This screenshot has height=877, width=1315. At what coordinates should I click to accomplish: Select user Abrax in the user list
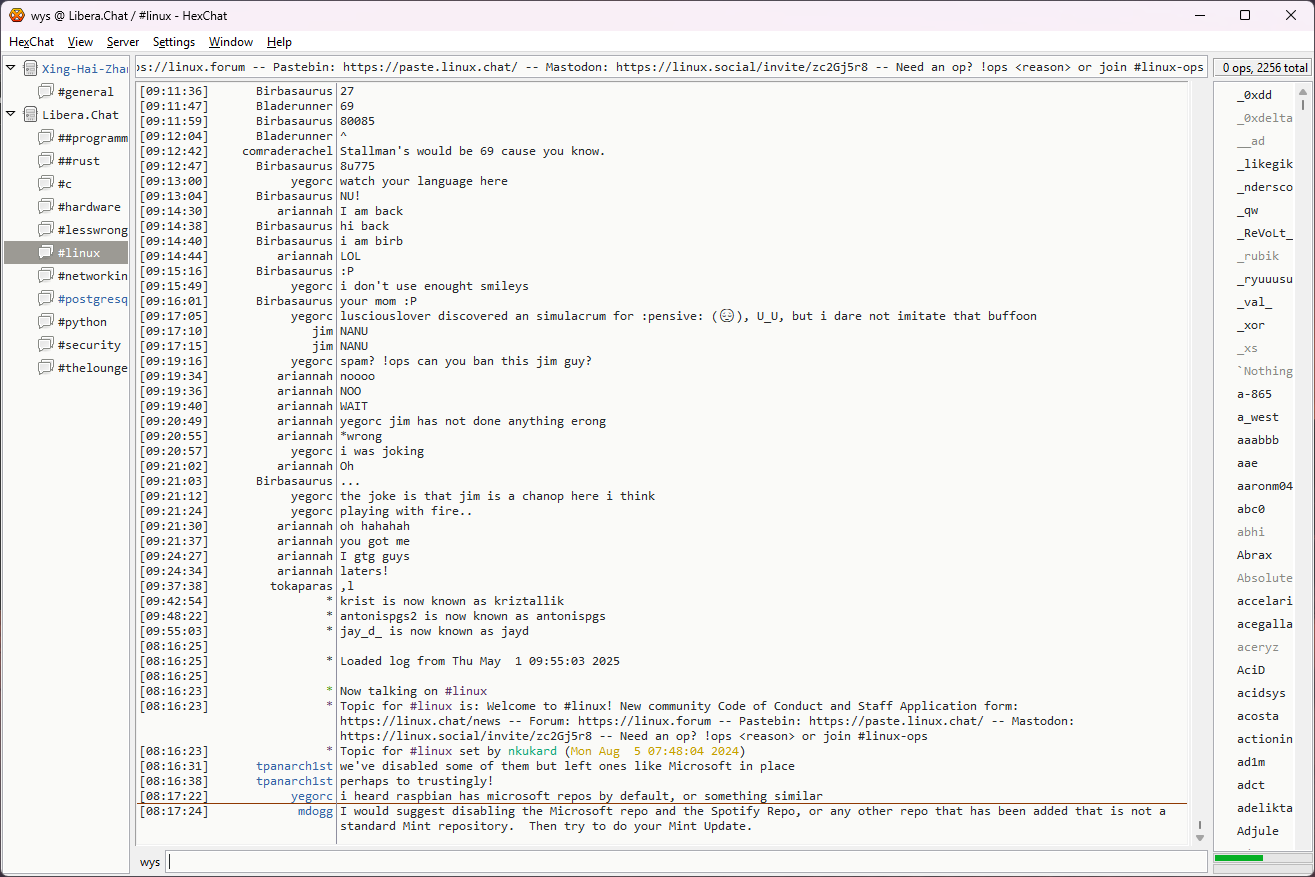1254,555
